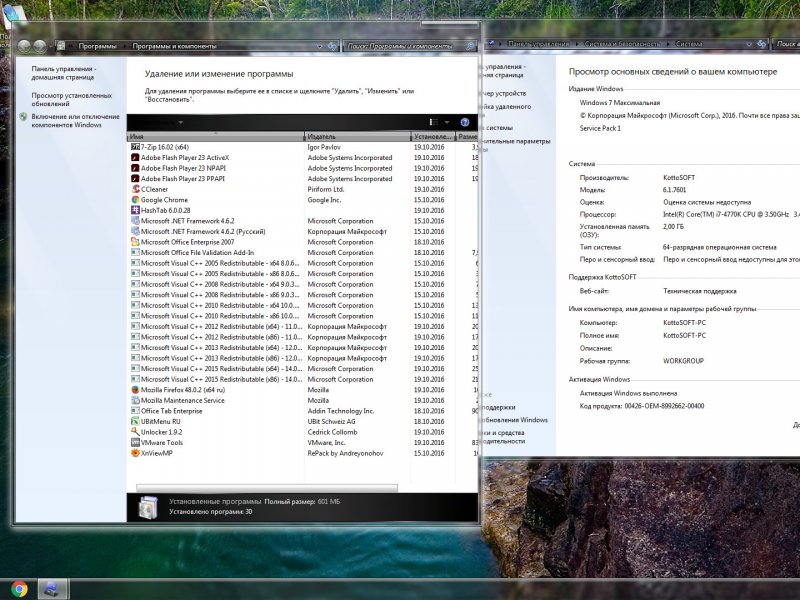Image resolution: width=800 pixels, height=600 pixels.
Task: Click the installed programs icon in details pane
Action: 147,507
